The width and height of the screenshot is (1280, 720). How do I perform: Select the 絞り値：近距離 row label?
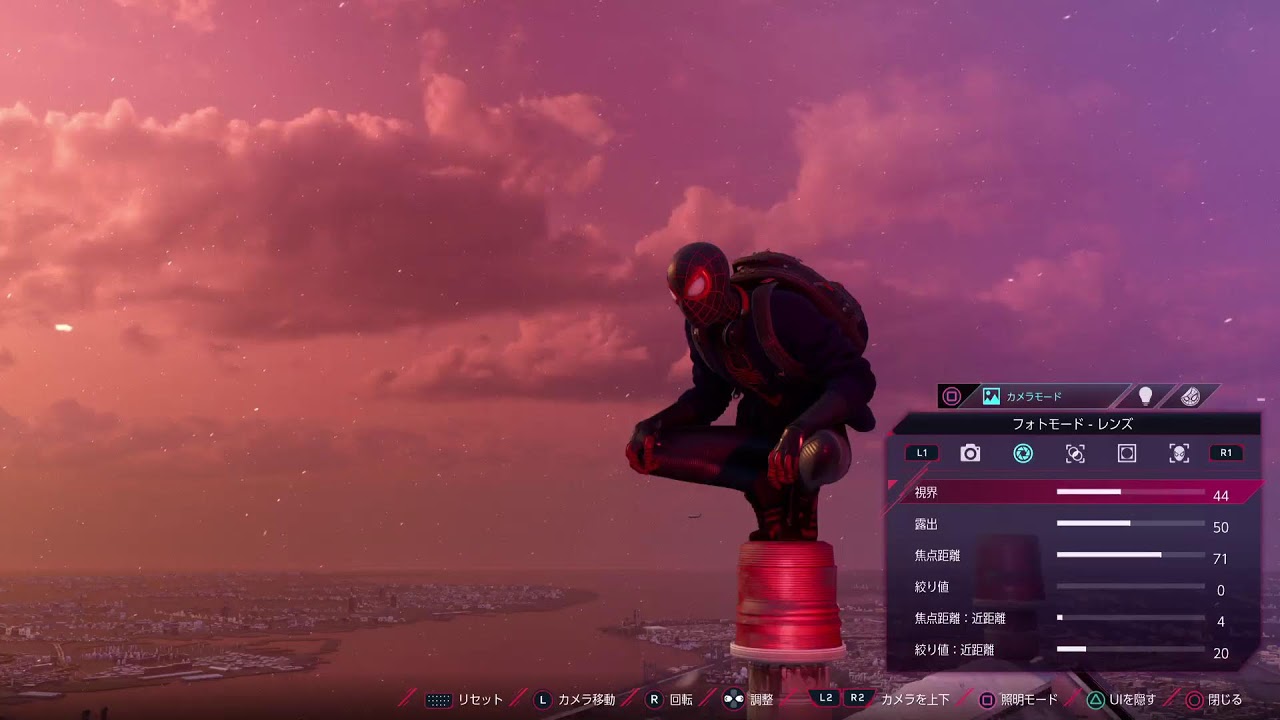pyautogui.click(x=954, y=650)
